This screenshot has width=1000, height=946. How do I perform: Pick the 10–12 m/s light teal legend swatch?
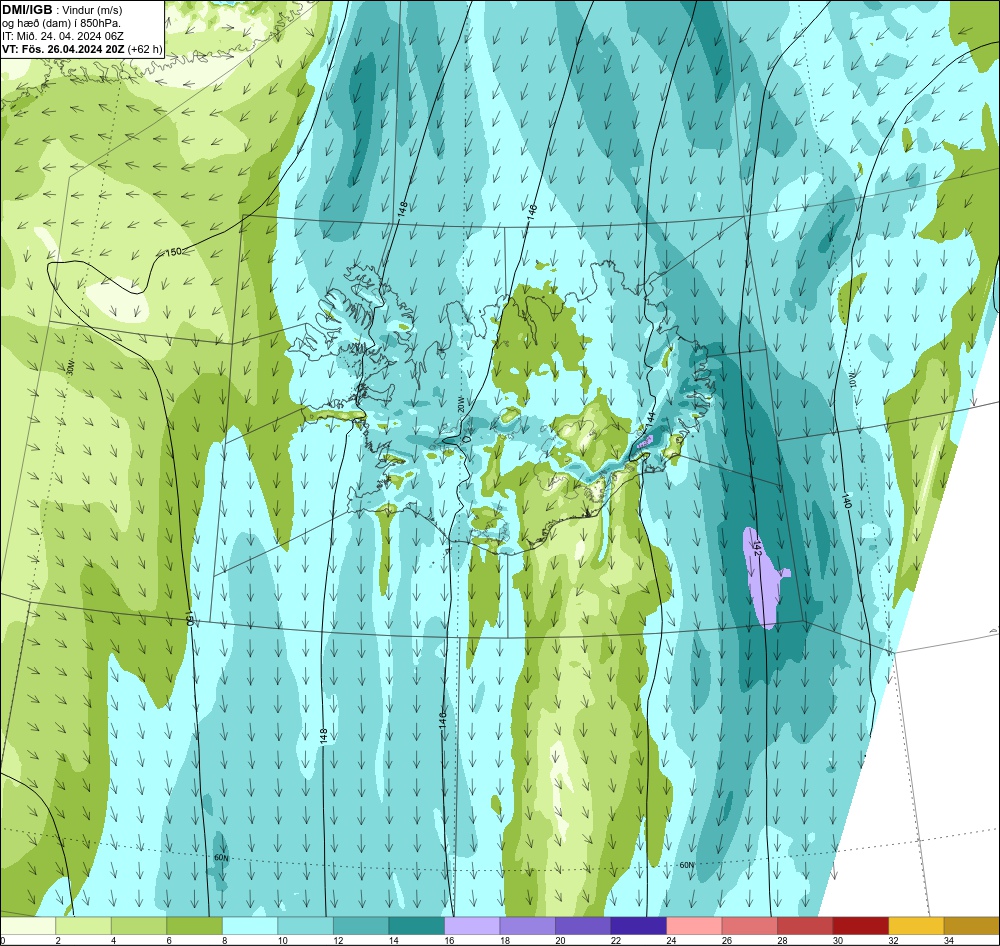coord(305,926)
